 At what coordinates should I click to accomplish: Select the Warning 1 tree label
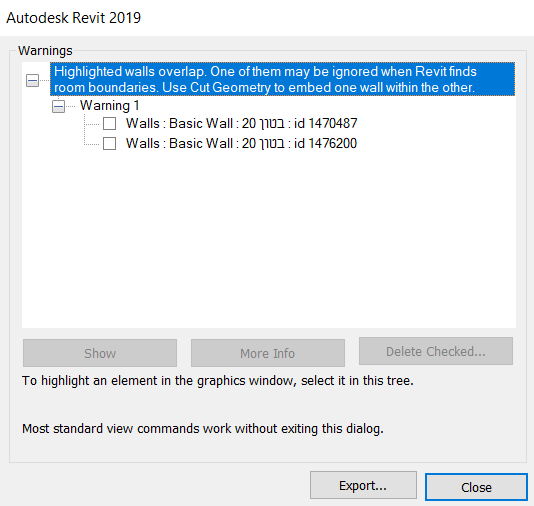(x=109, y=106)
